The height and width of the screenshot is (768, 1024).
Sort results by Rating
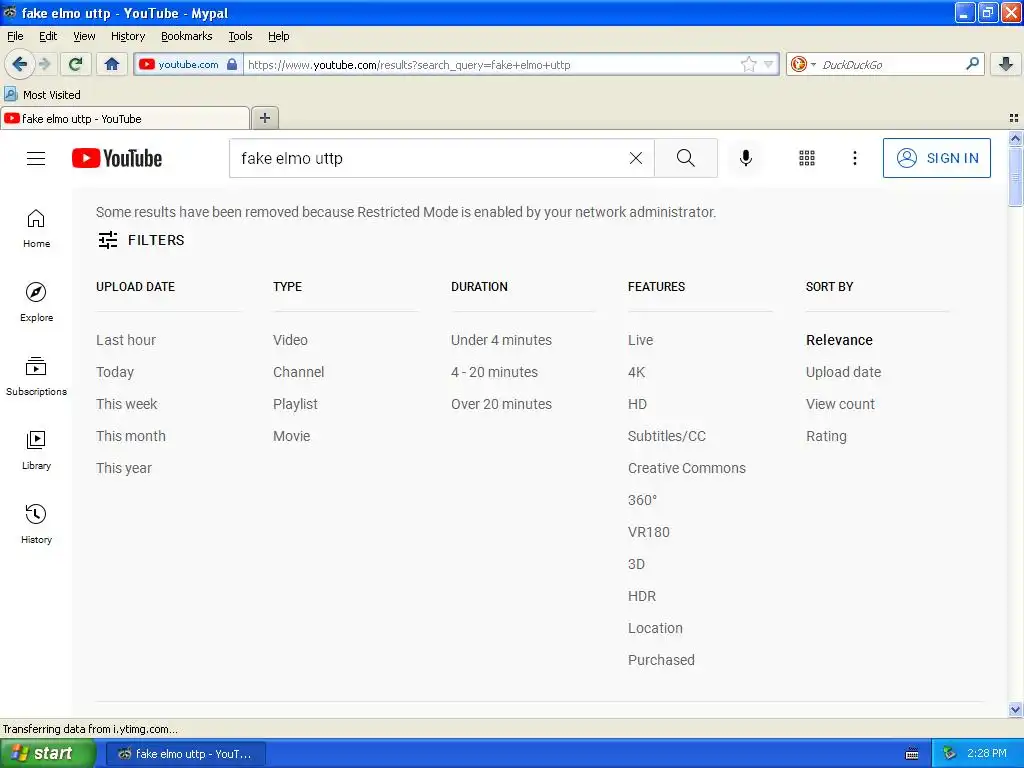[x=826, y=436]
